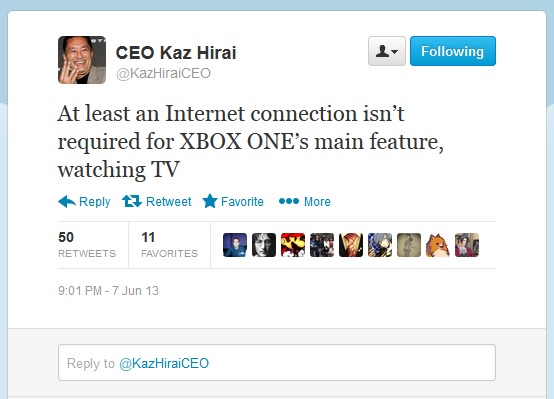View the 11 Favorites count
The height and width of the screenshot is (399, 554).
(169, 245)
